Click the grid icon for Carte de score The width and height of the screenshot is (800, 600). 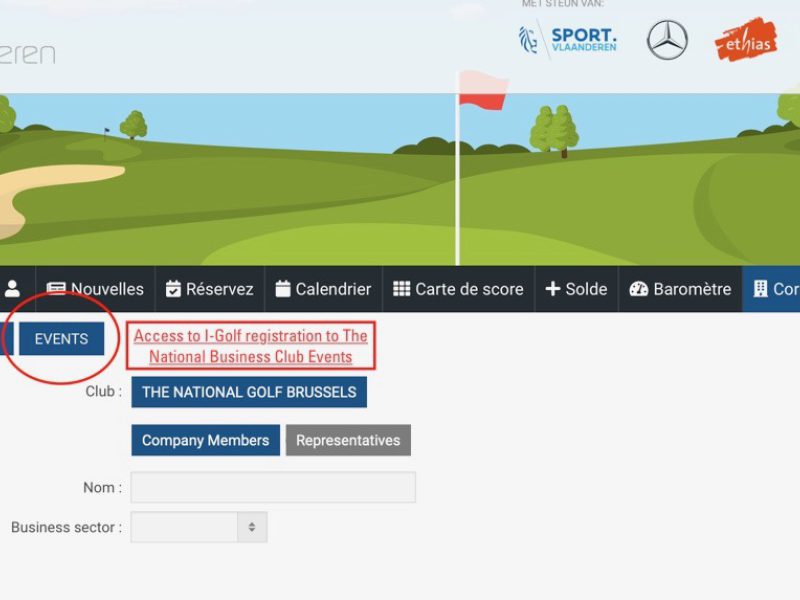click(x=401, y=289)
